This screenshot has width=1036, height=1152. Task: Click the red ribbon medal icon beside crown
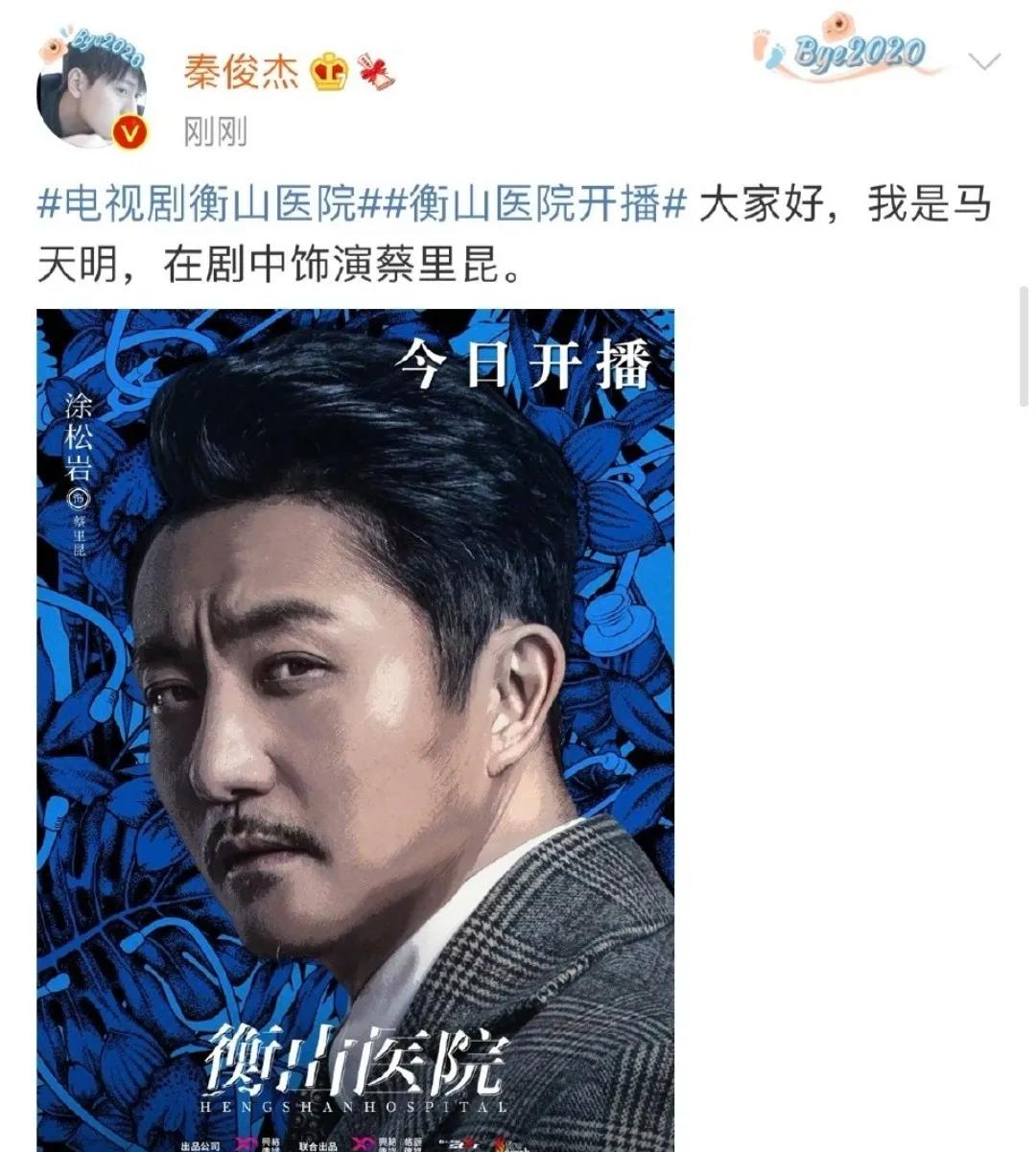click(377, 72)
